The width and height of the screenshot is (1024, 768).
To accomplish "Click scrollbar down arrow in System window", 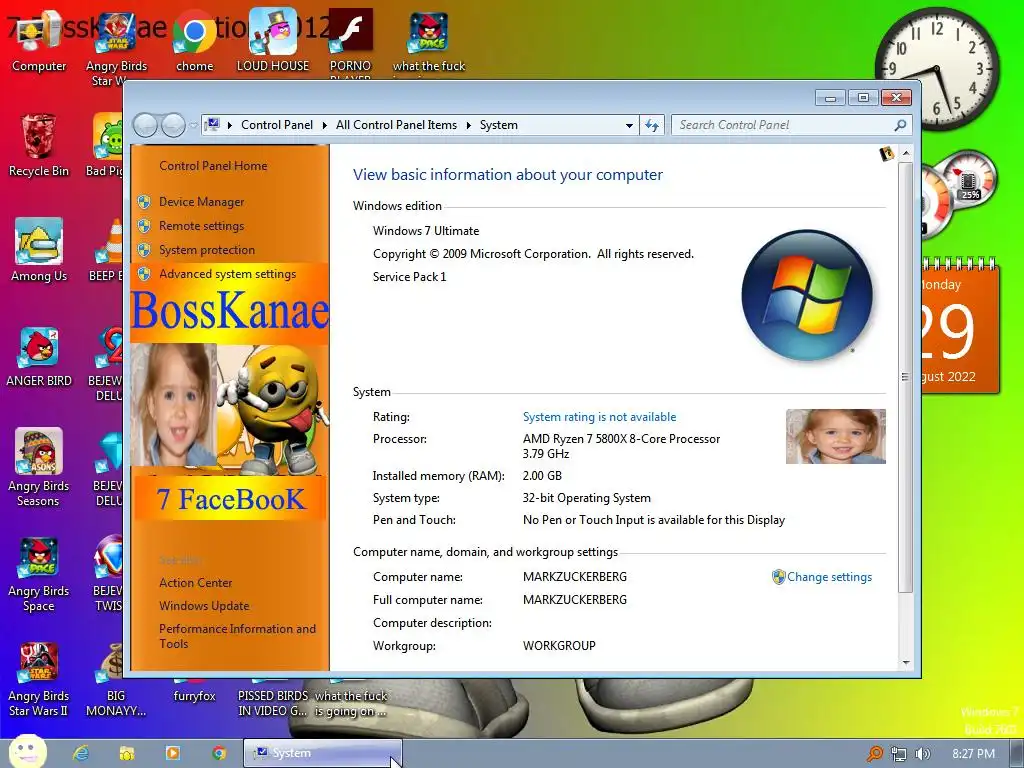I will pos(906,662).
